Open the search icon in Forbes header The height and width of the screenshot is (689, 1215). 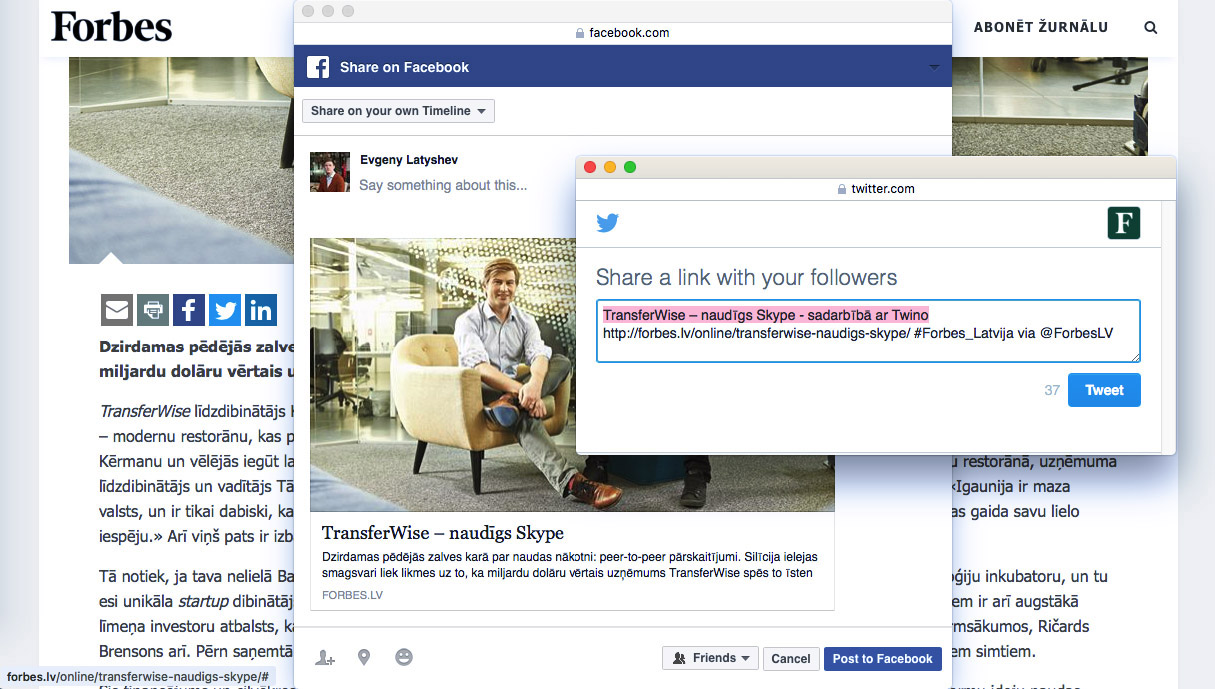tap(1151, 28)
